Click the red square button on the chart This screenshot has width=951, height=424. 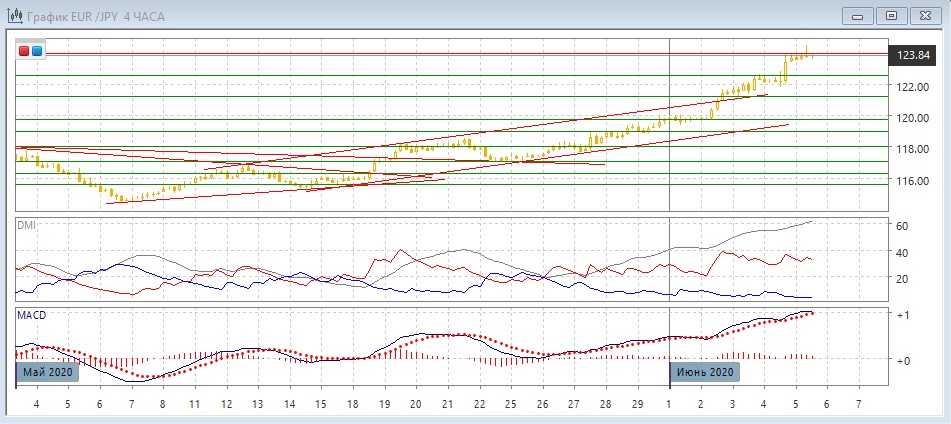(x=24, y=51)
